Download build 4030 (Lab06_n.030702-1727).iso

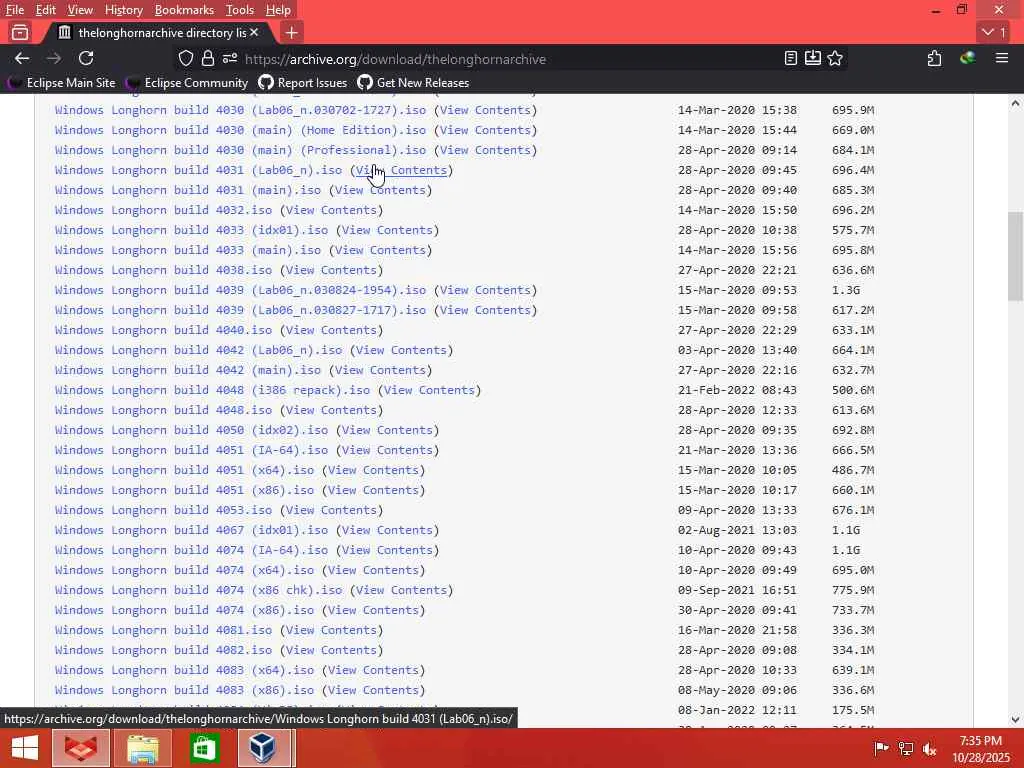[240, 110]
